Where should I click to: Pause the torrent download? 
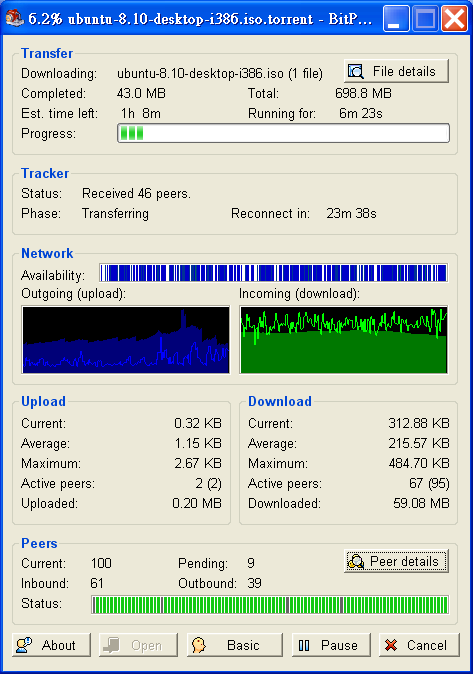pos(331,645)
